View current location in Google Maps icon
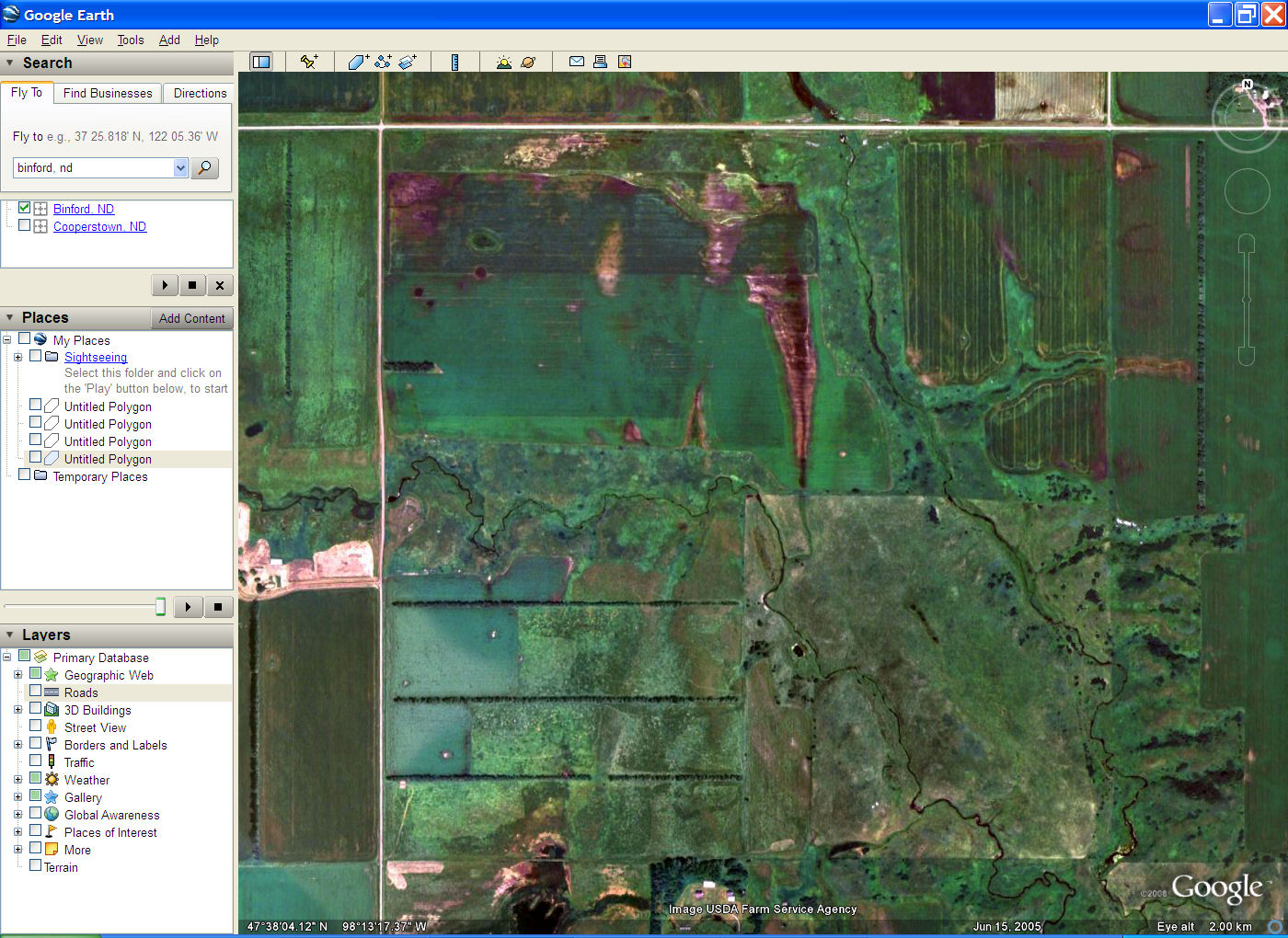The height and width of the screenshot is (938, 1288). tap(625, 62)
